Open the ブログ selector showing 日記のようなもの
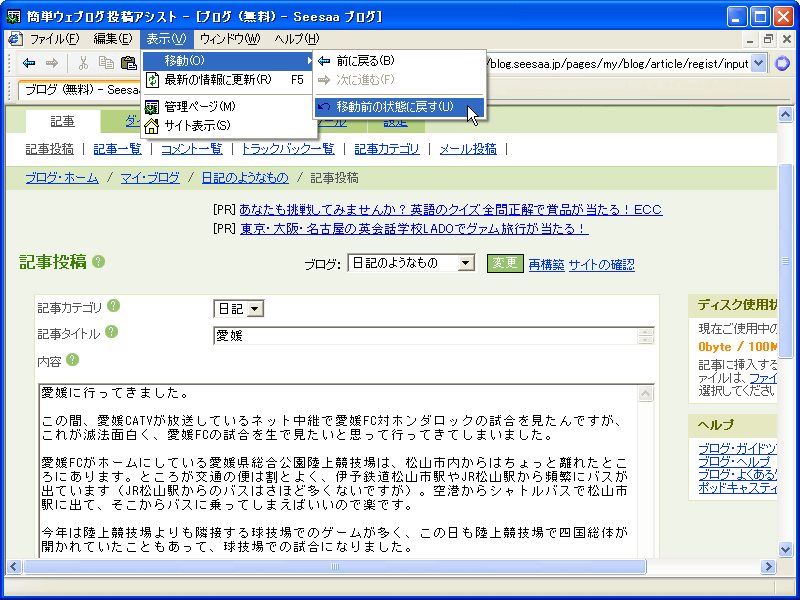Image resolution: width=800 pixels, height=600 pixels. click(x=411, y=263)
